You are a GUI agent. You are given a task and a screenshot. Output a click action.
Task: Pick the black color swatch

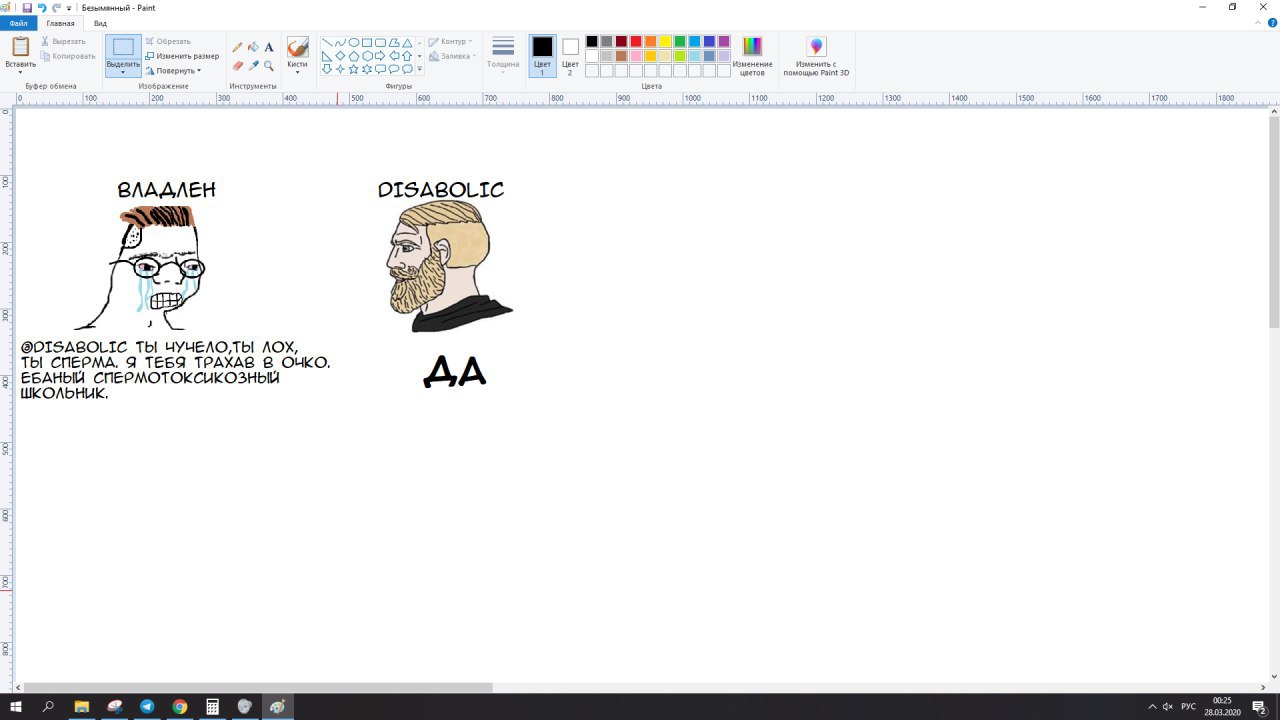point(592,41)
